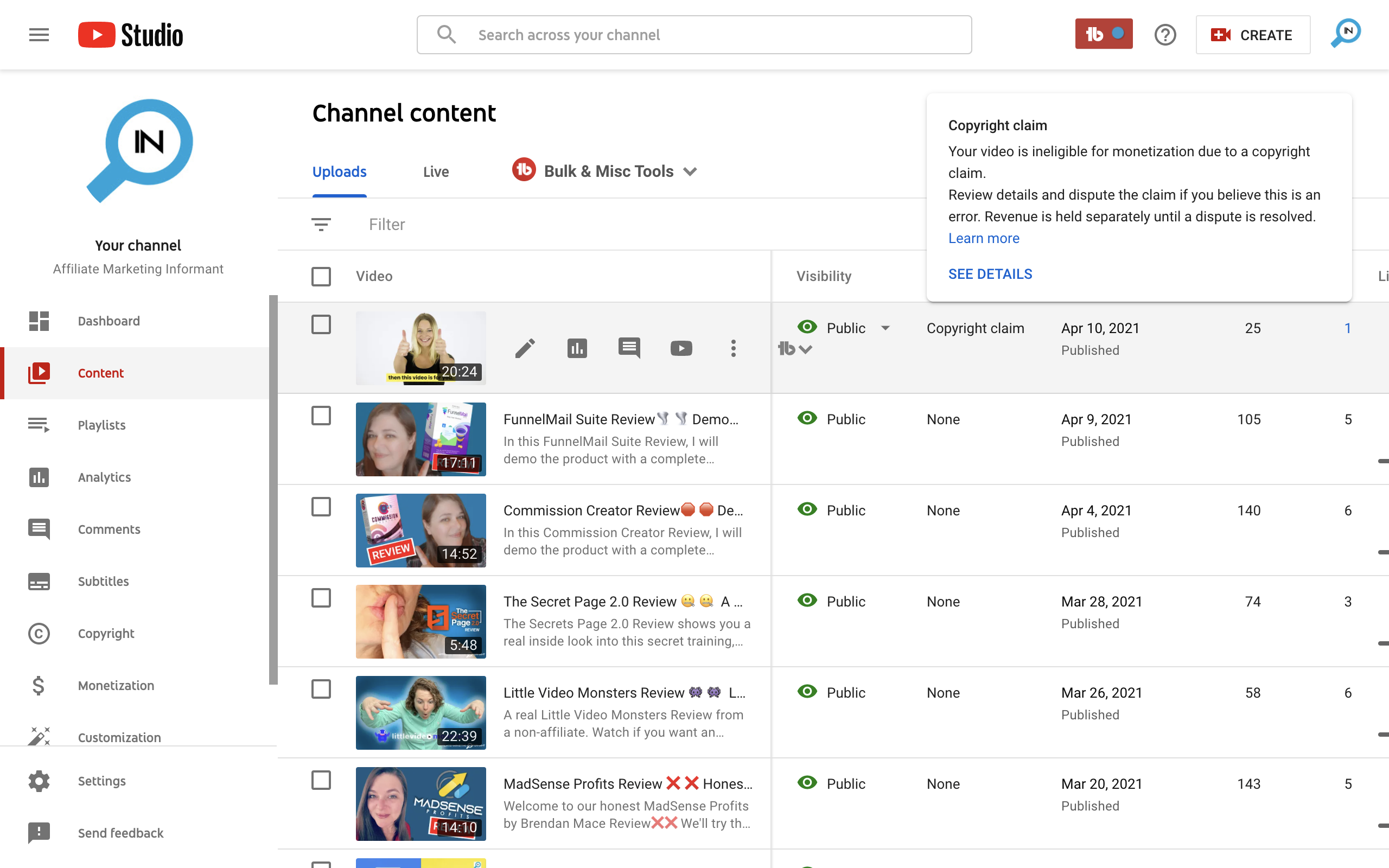Open Analytics in the sidebar
Screen dimensions: 1389x868
pos(104,477)
